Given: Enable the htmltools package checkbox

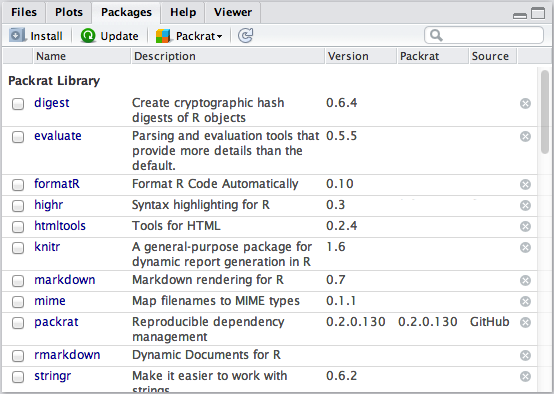Looking at the screenshot, I should 18,227.
